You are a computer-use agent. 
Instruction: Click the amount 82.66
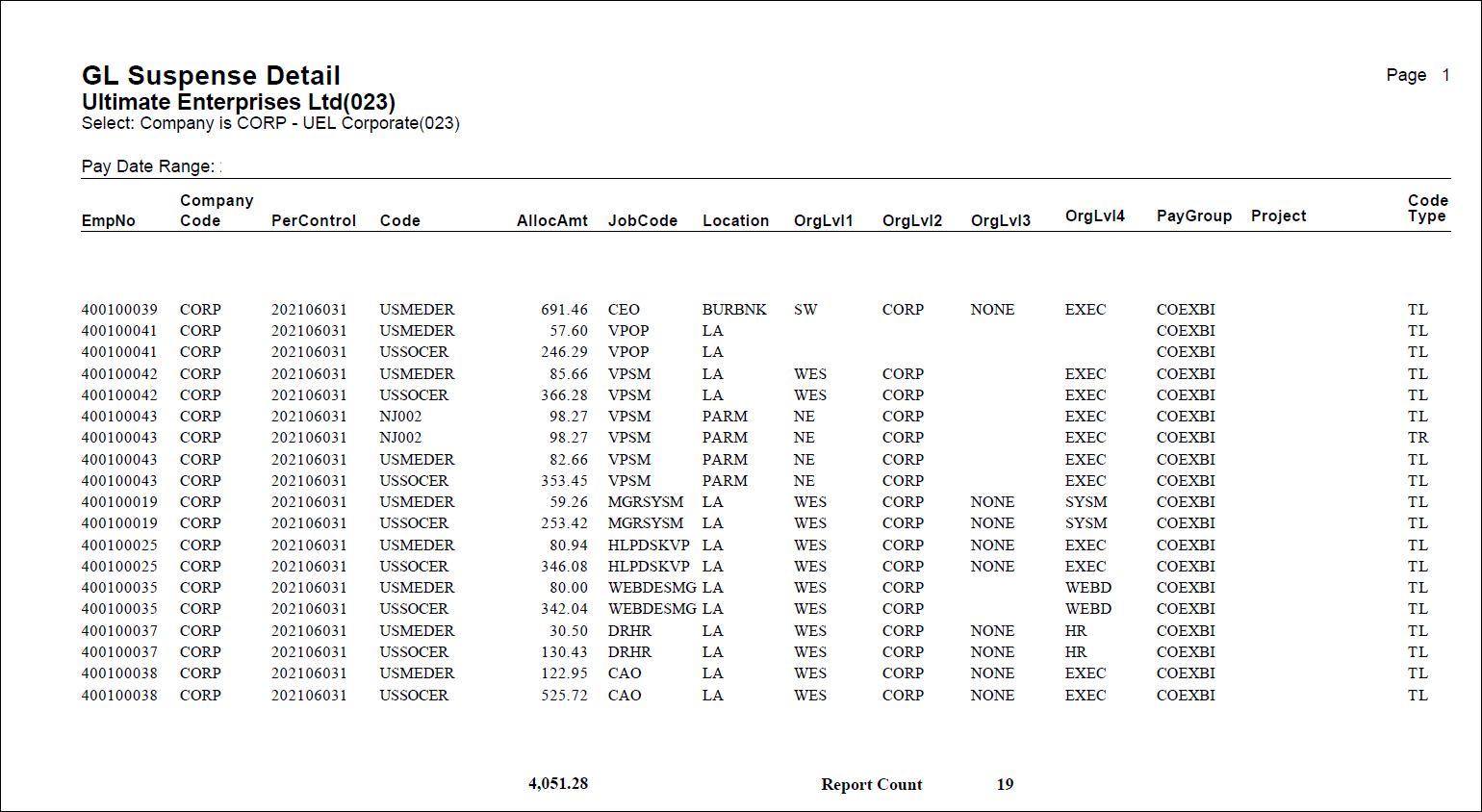(569, 460)
